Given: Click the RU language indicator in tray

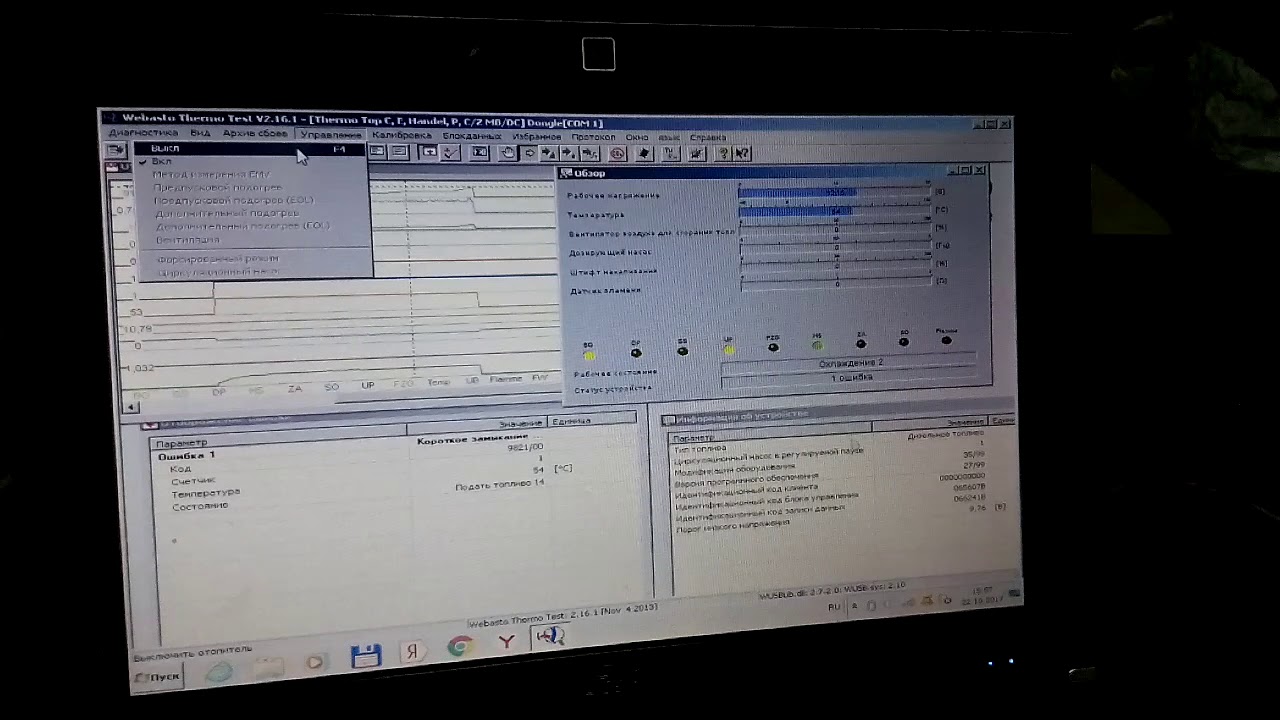Looking at the screenshot, I should [x=834, y=607].
